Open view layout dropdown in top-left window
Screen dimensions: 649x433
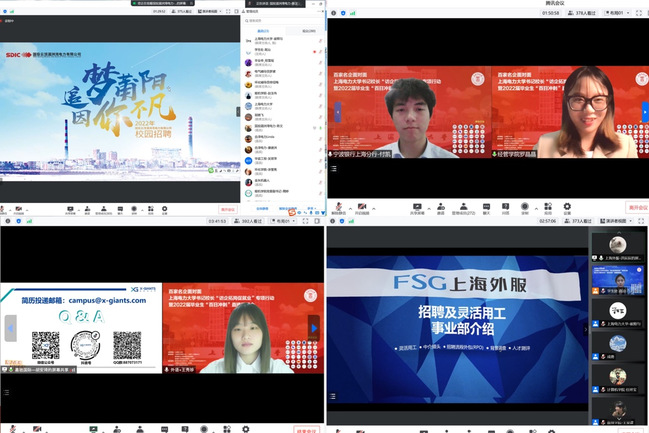pyautogui.click(x=210, y=11)
